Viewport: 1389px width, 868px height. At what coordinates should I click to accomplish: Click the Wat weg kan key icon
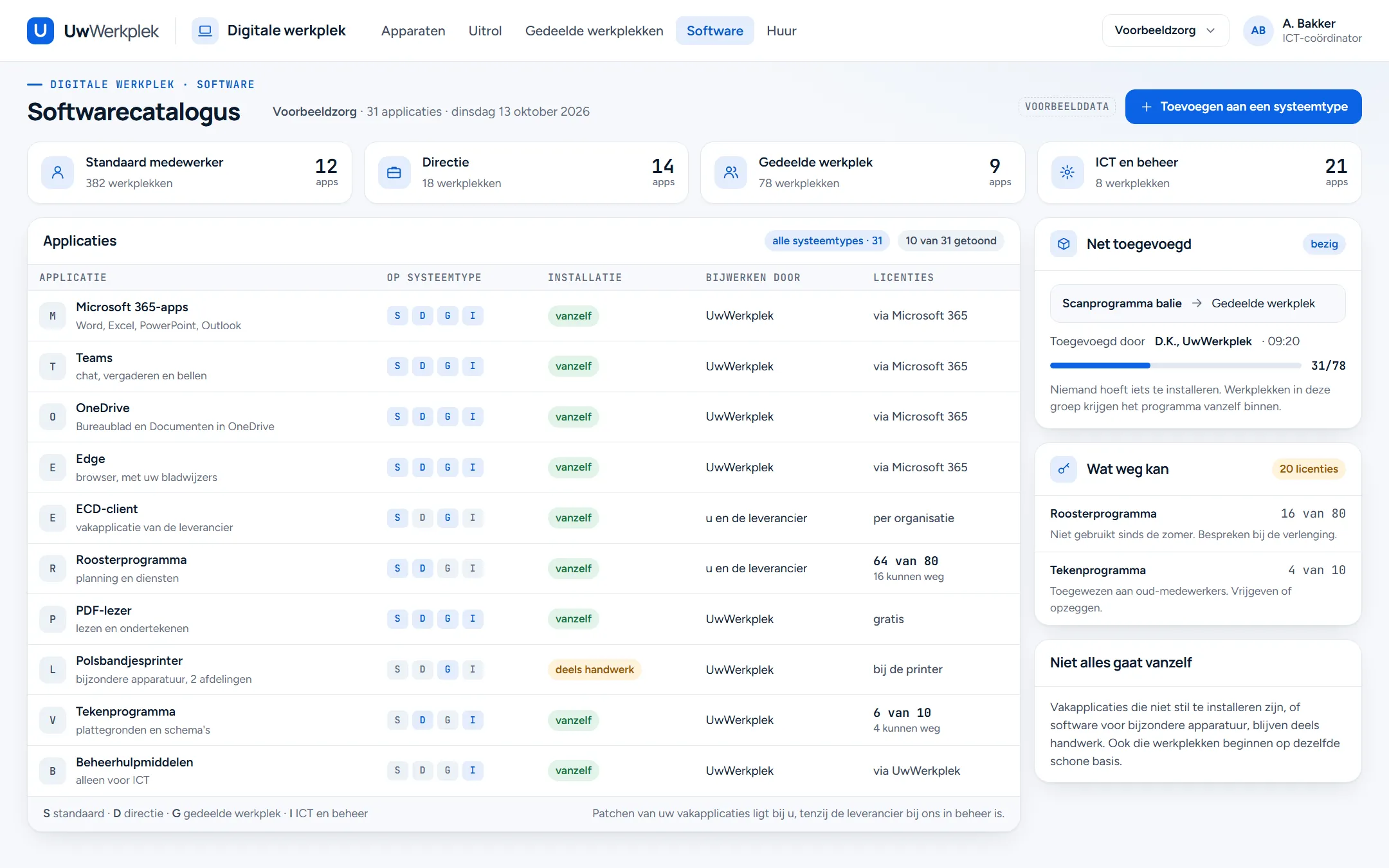[1064, 469]
